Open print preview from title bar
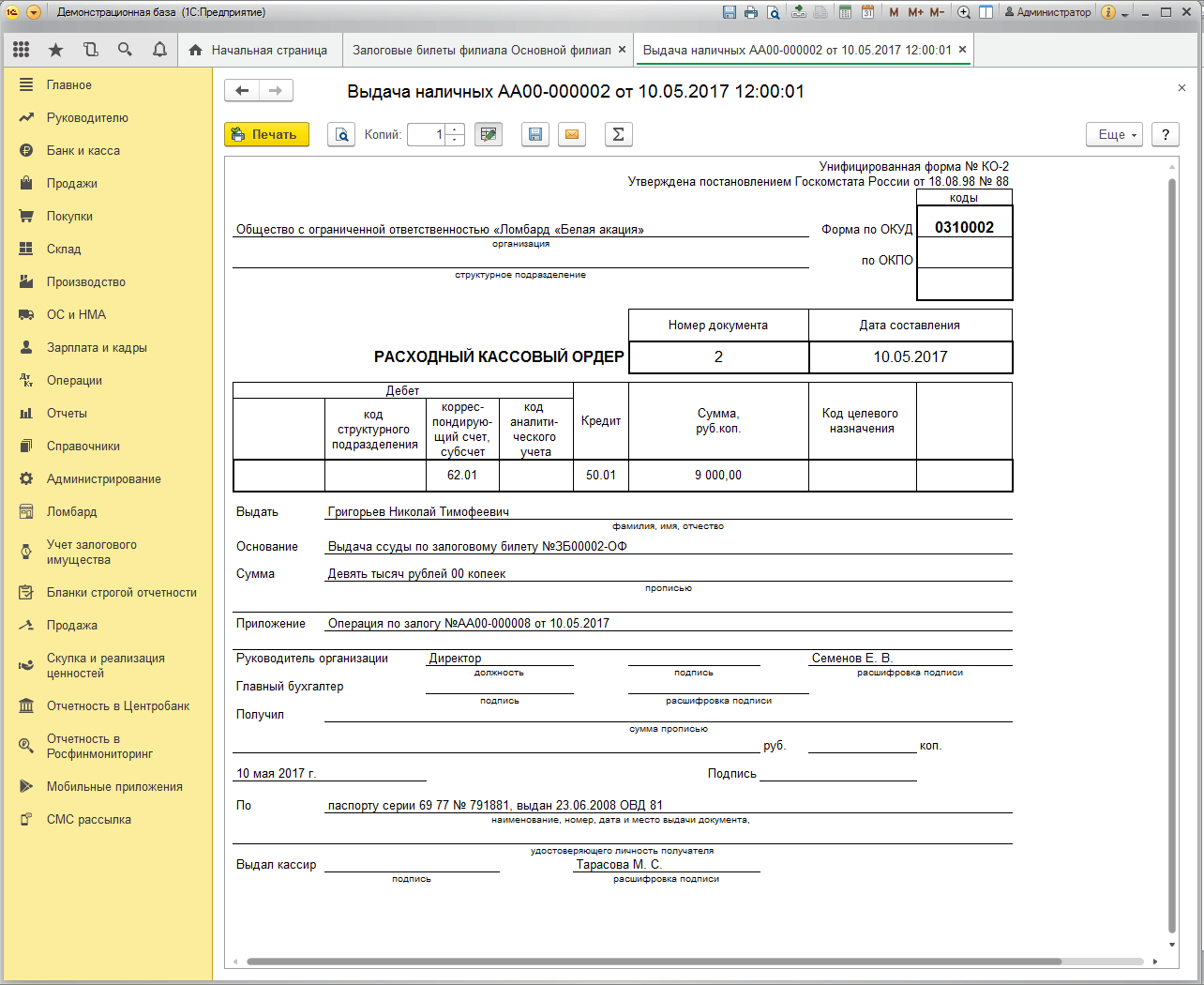 click(x=773, y=12)
